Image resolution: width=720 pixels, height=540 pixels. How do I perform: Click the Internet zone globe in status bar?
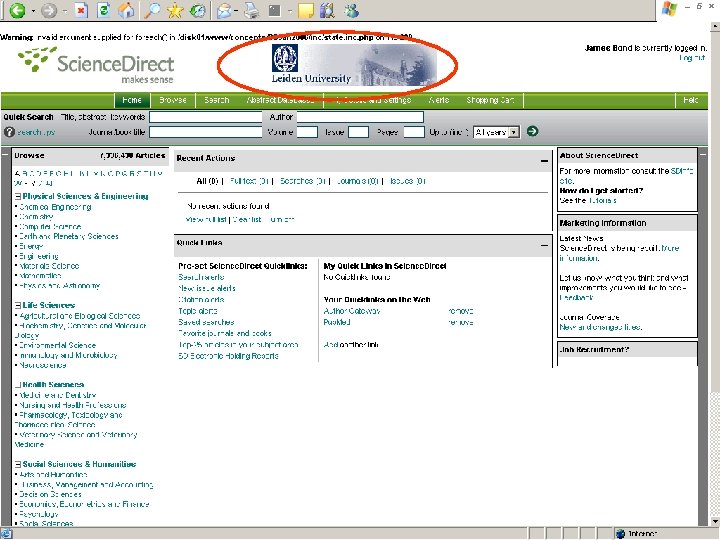620,534
